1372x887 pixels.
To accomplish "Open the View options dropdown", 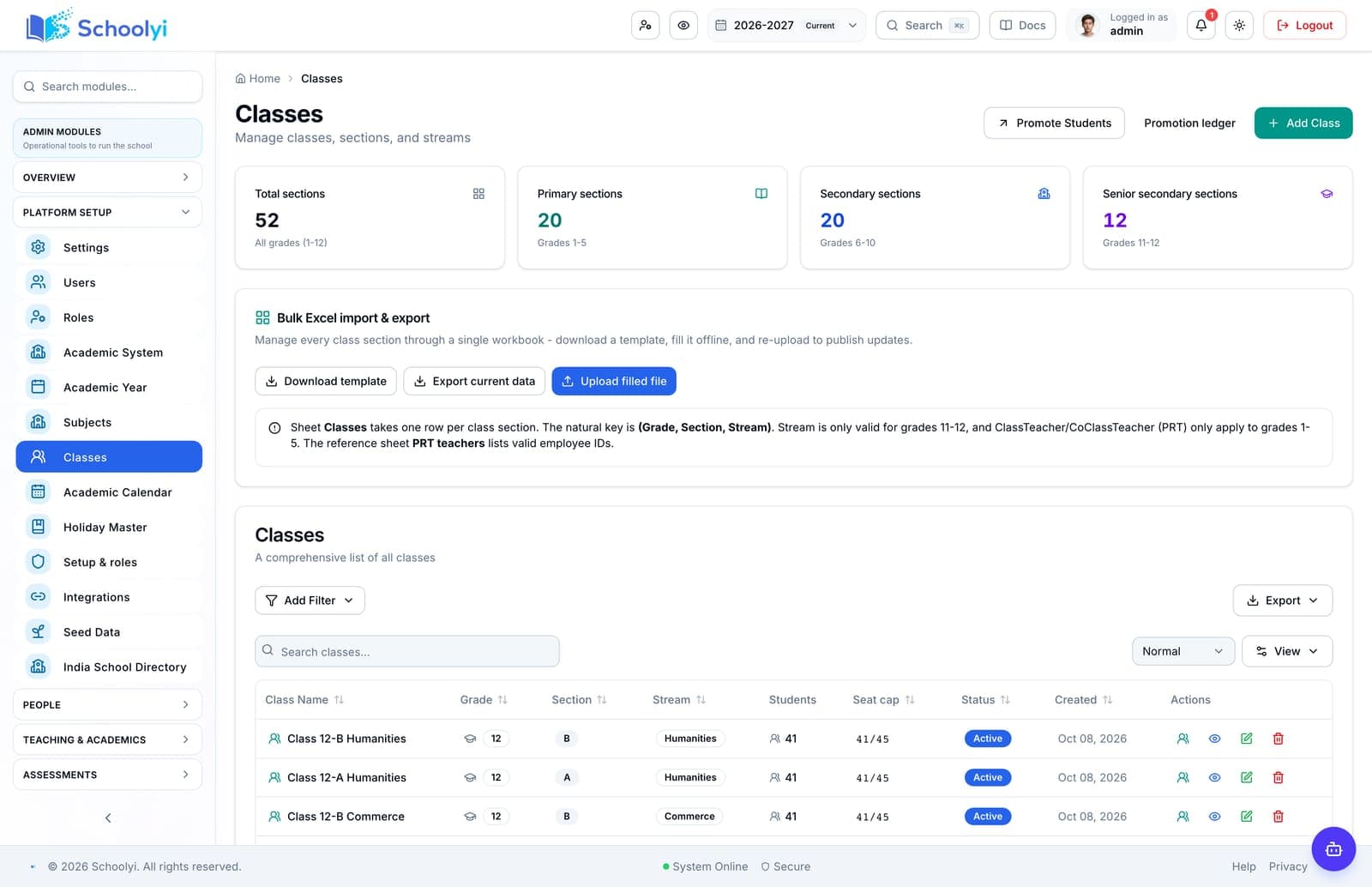I will pos(1287,651).
